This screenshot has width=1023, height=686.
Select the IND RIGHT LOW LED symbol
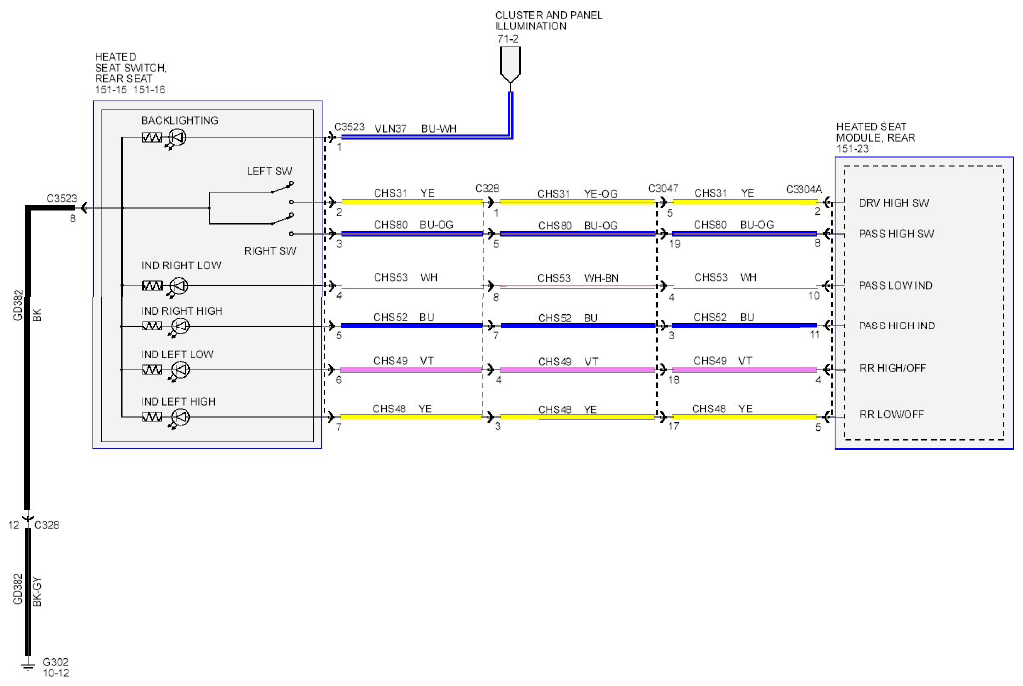click(x=179, y=286)
